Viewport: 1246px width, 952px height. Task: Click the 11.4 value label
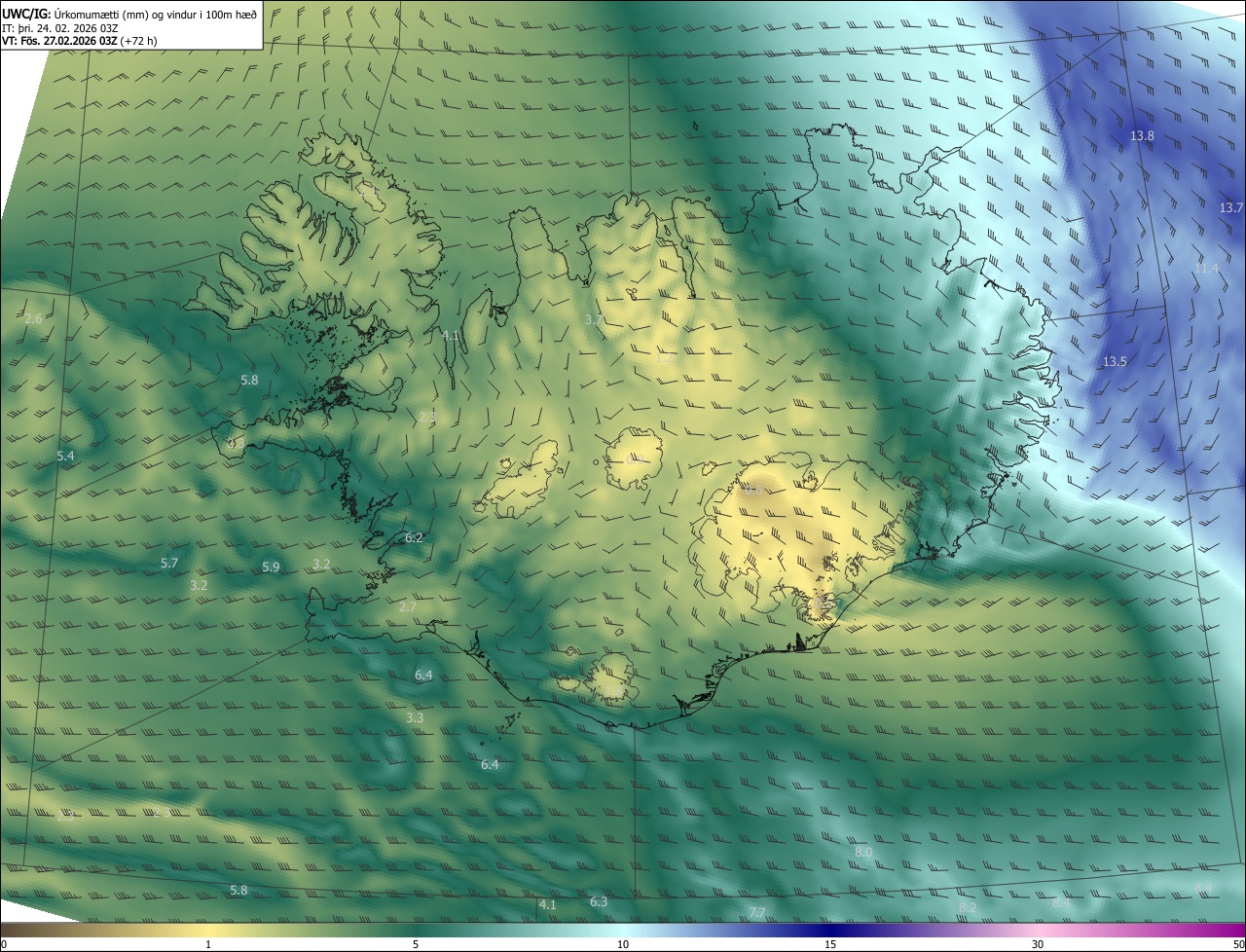[1206, 269]
